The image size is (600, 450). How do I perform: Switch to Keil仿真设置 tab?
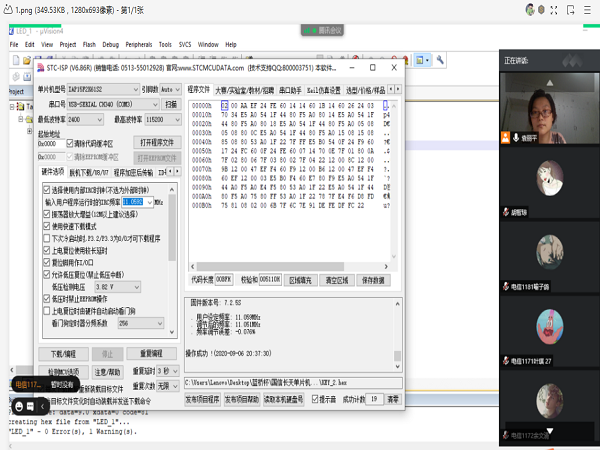point(324,90)
